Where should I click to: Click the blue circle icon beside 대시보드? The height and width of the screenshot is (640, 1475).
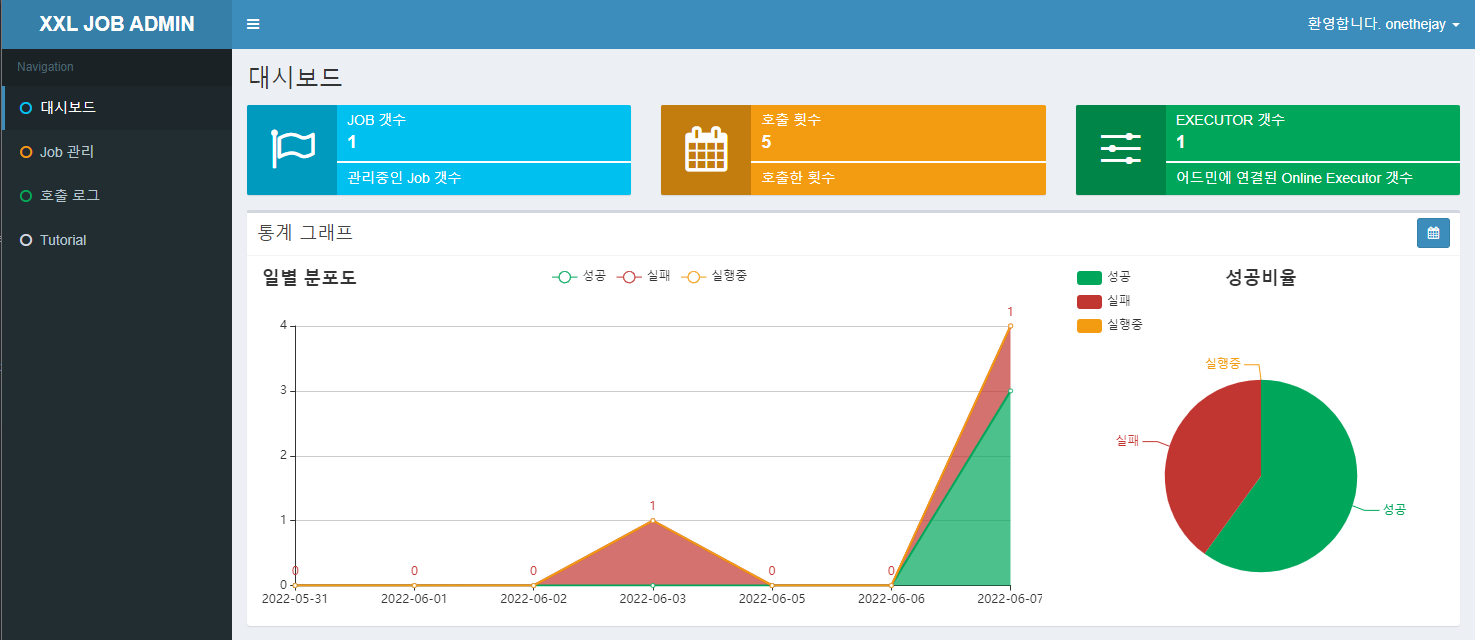click(x=26, y=107)
